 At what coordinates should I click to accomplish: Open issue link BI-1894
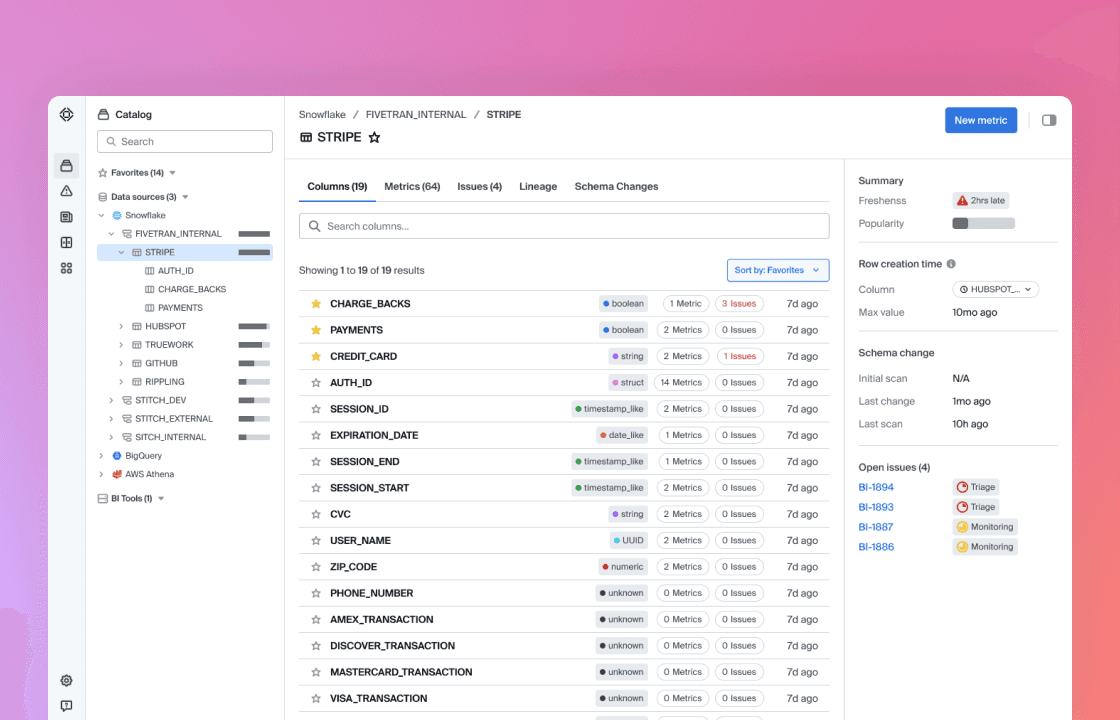coord(876,487)
